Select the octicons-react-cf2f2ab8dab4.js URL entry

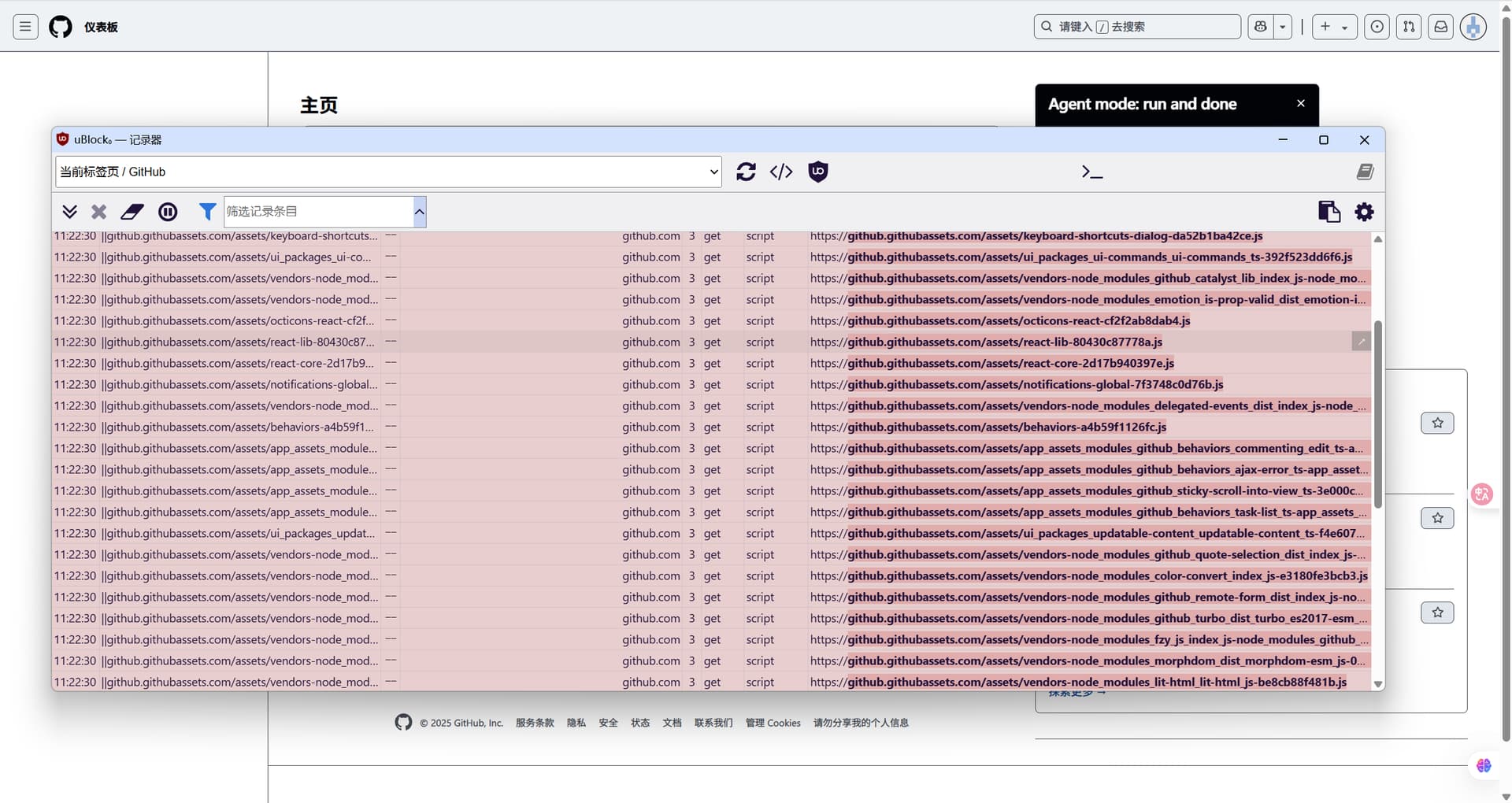point(1000,320)
